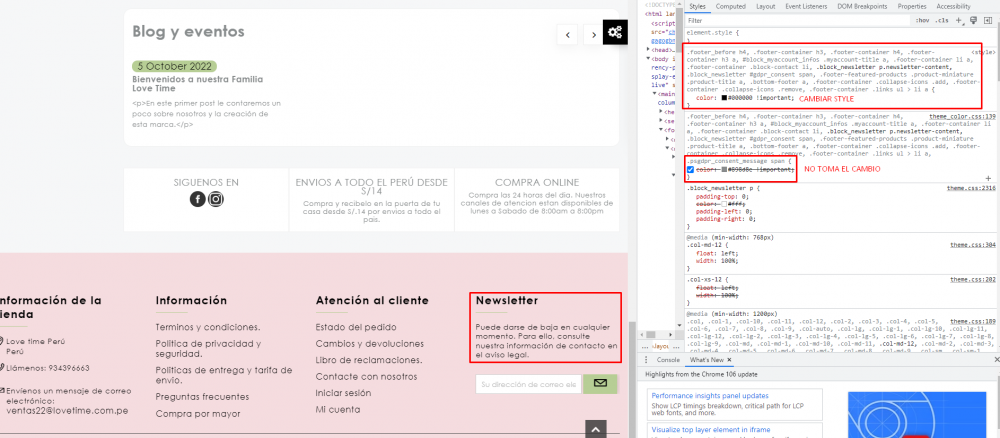This screenshot has height=438, width=1000.
Task: Collapse the body element node
Action: [649, 58]
